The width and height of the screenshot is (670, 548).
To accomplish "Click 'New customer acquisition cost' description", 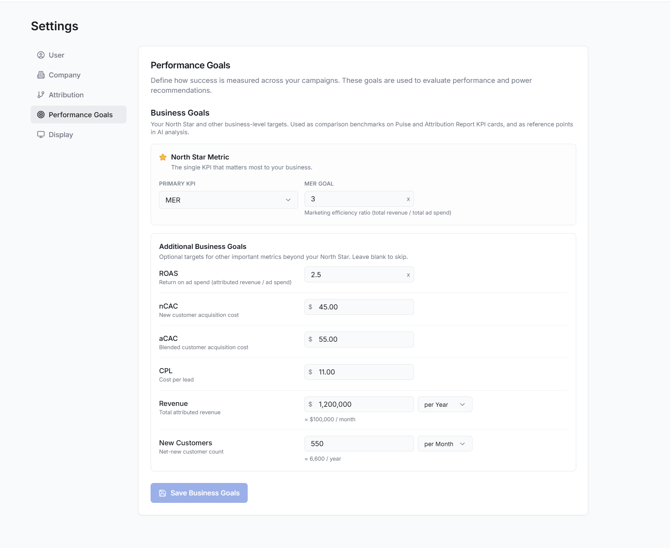I will click(199, 315).
